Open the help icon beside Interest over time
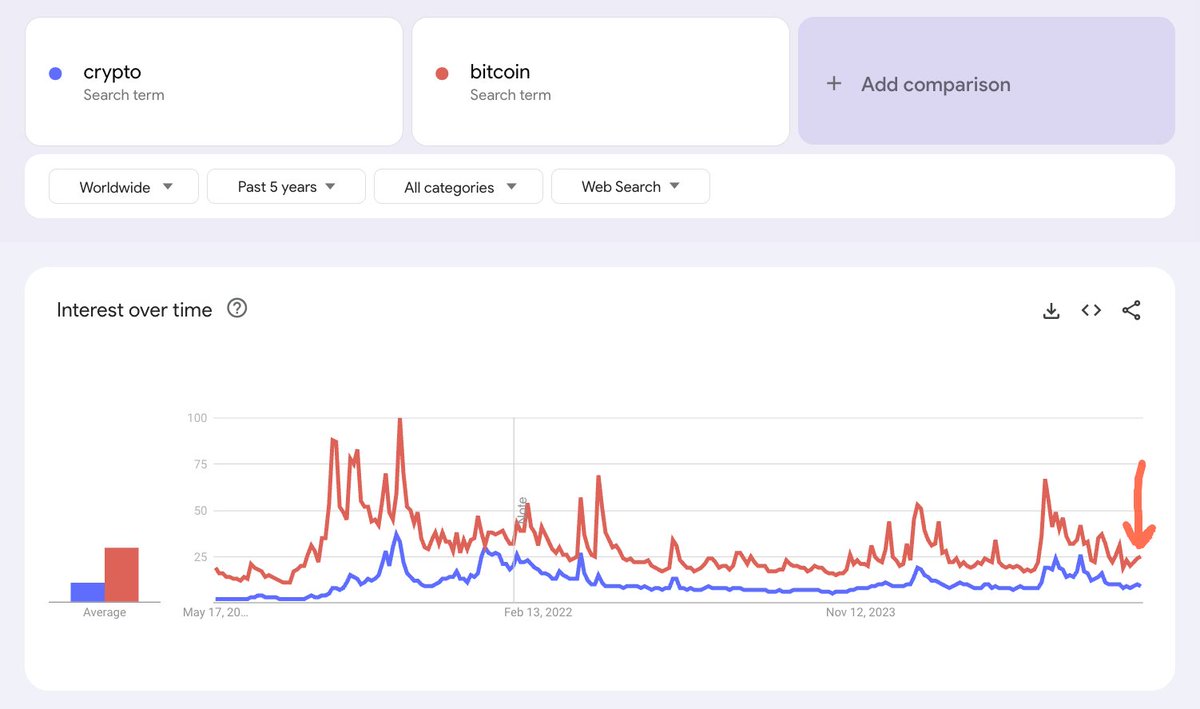Image resolution: width=1200 pixels, height=709 pixels. (x=237, y=308)
